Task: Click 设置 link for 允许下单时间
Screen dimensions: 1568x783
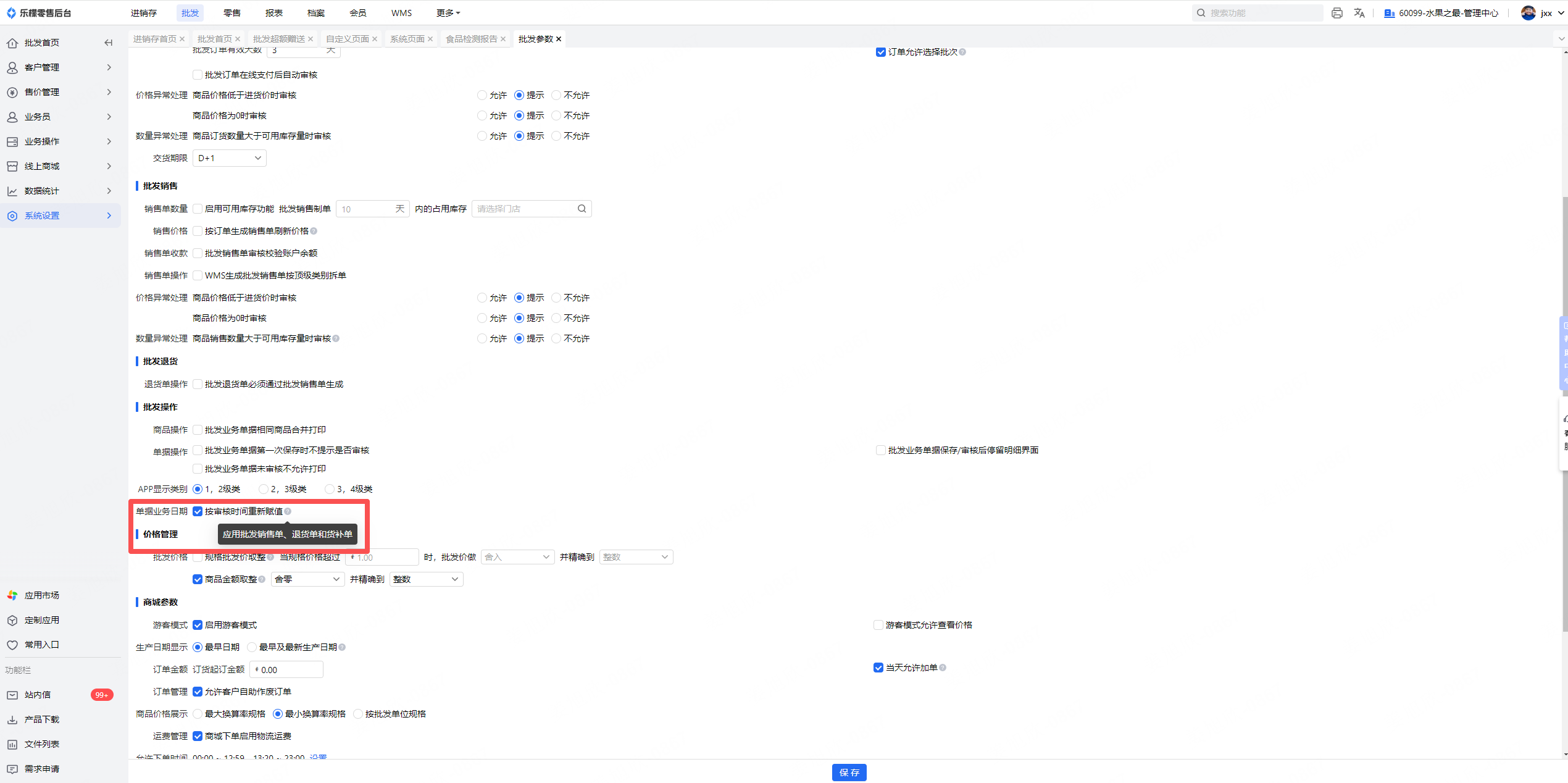Action: [x=318, y=757]
